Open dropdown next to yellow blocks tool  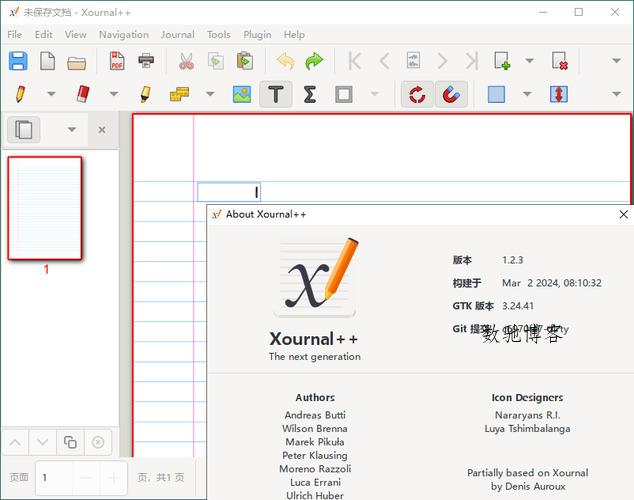click(x=210, y=94)
